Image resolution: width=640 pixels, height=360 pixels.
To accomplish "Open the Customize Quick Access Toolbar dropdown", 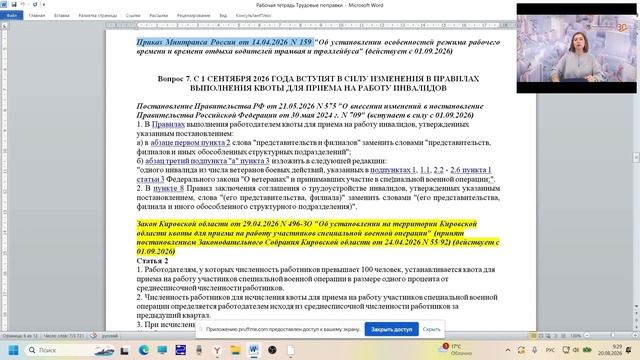I will (x=44, y=4).
